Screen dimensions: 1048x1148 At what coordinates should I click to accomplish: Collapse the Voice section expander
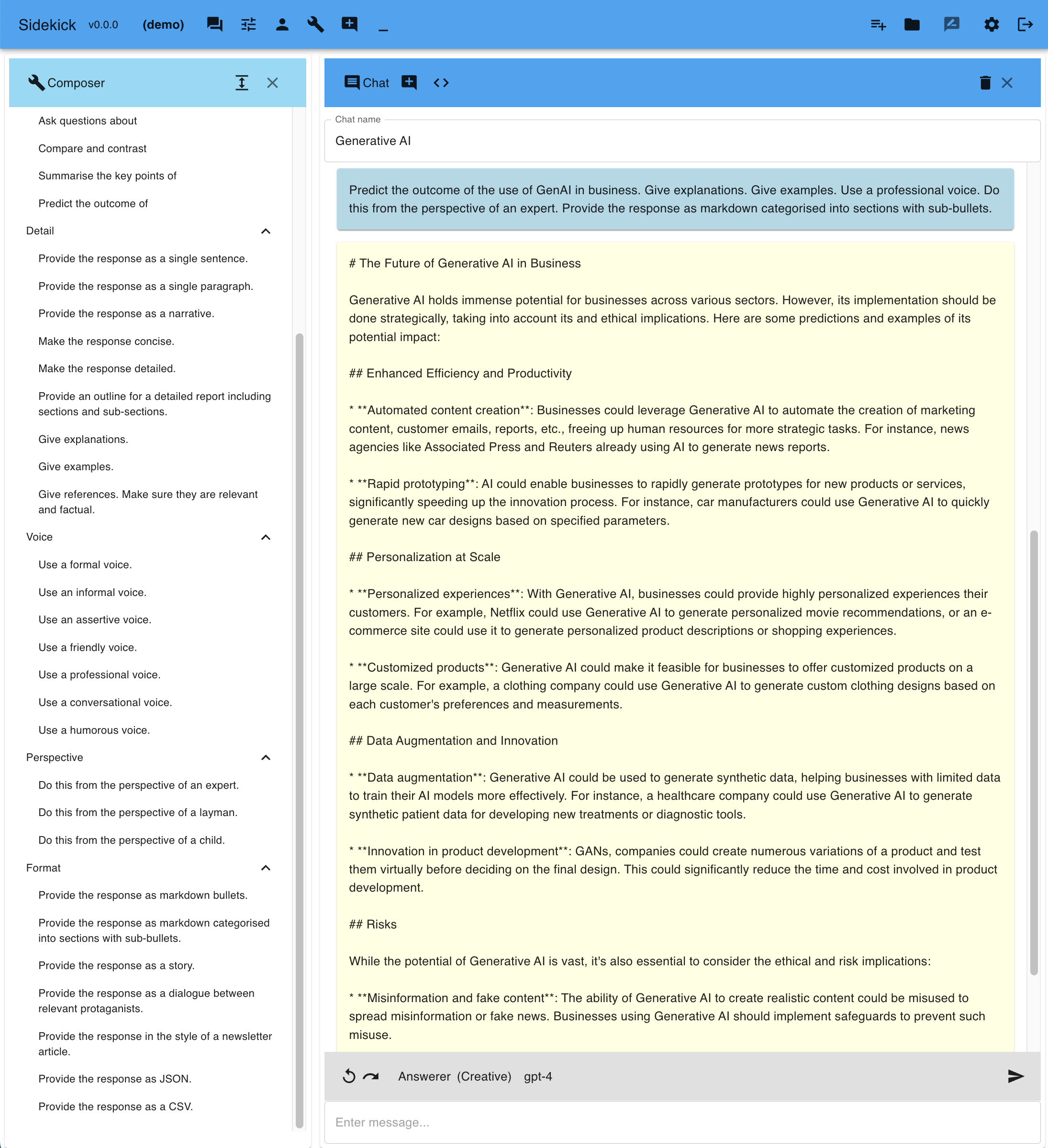(x=266, y=537)
